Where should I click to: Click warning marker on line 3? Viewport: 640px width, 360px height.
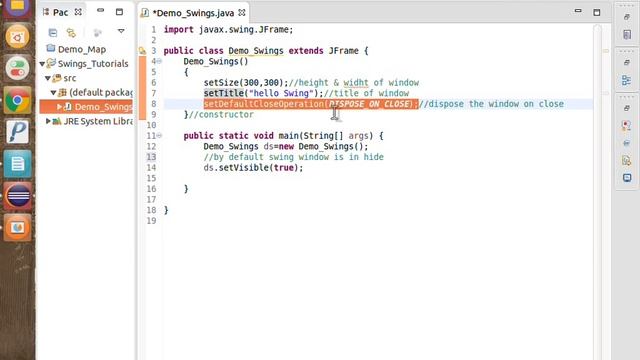click(142, 51)
